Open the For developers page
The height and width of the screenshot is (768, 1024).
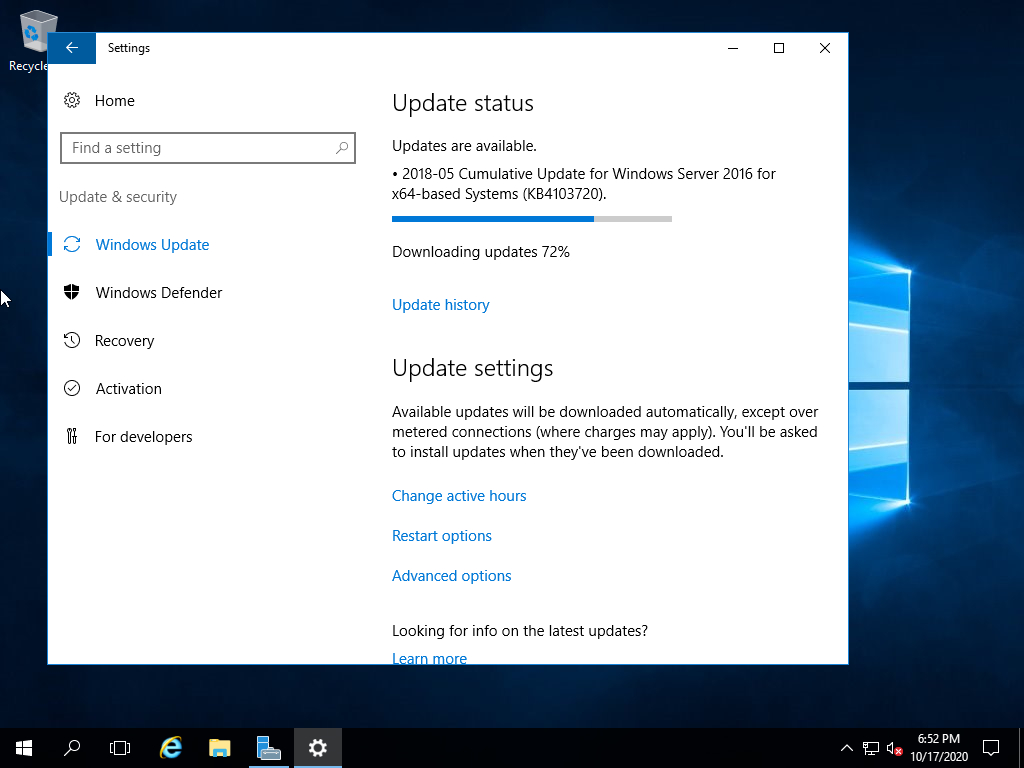coord(144,437)
